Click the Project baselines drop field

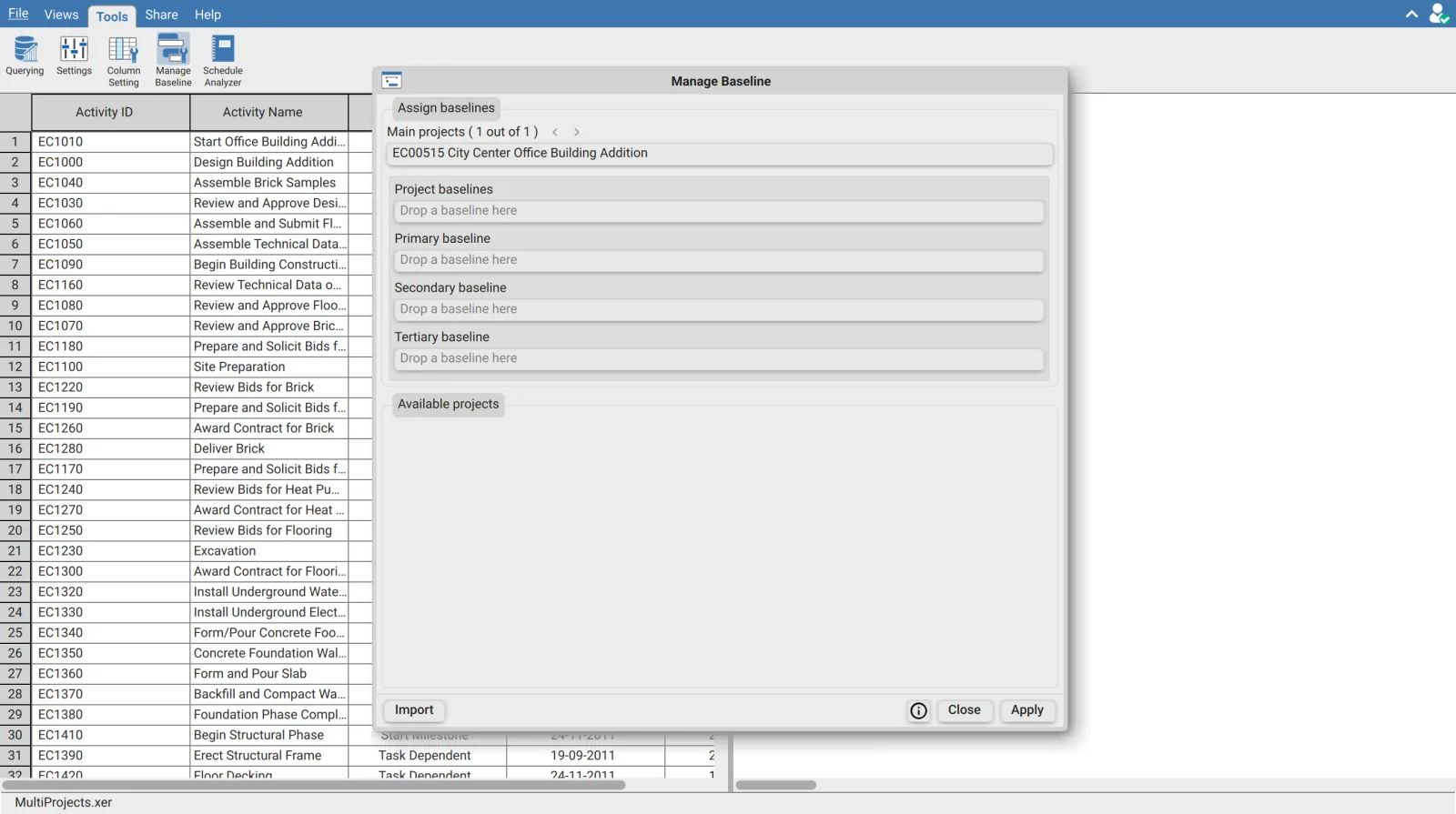[717, 211]
